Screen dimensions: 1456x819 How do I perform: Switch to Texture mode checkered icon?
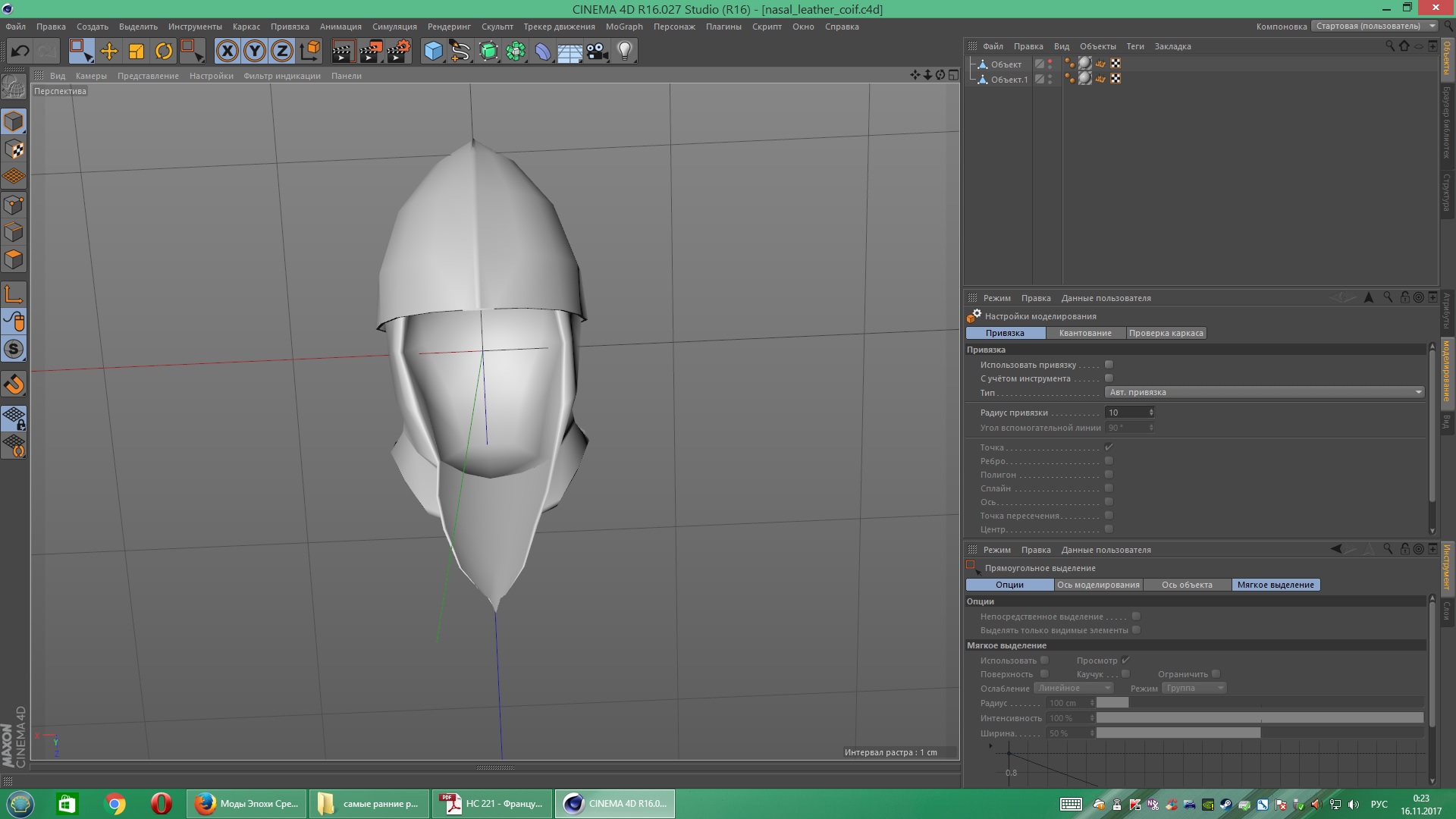(x=14, y=149)
